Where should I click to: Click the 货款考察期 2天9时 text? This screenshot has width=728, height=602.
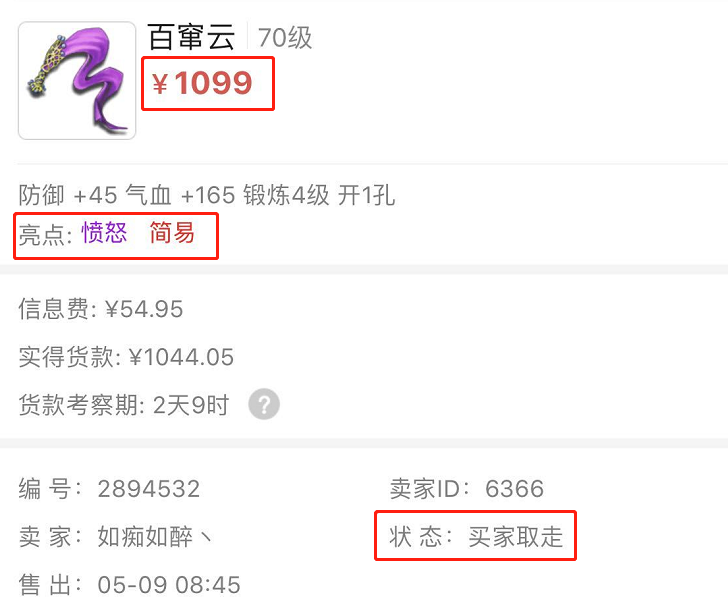point(124,405)
